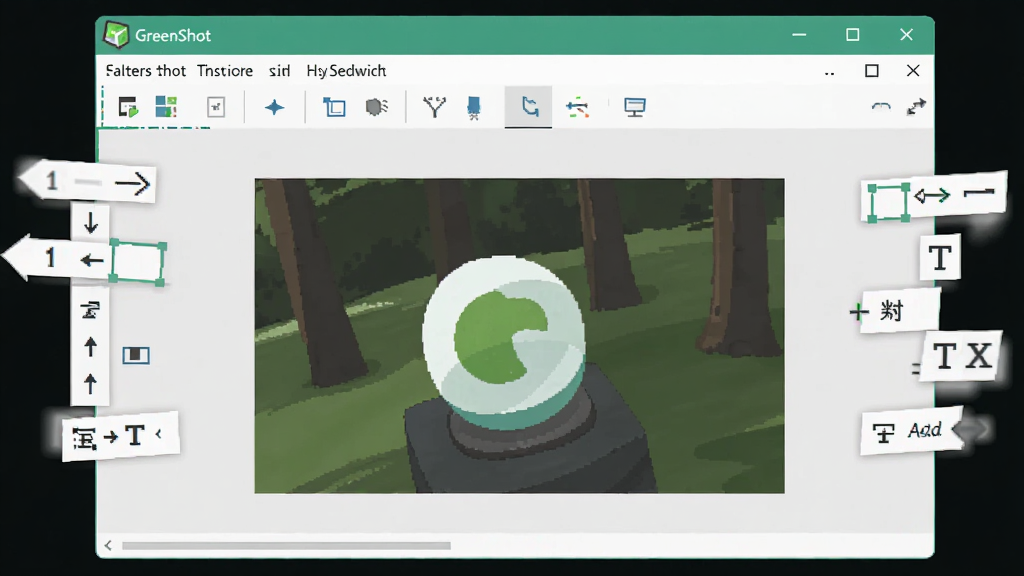
Task: Select the blue highlighter marker tool
Action: pyautogui.click(x=474, y=108)
